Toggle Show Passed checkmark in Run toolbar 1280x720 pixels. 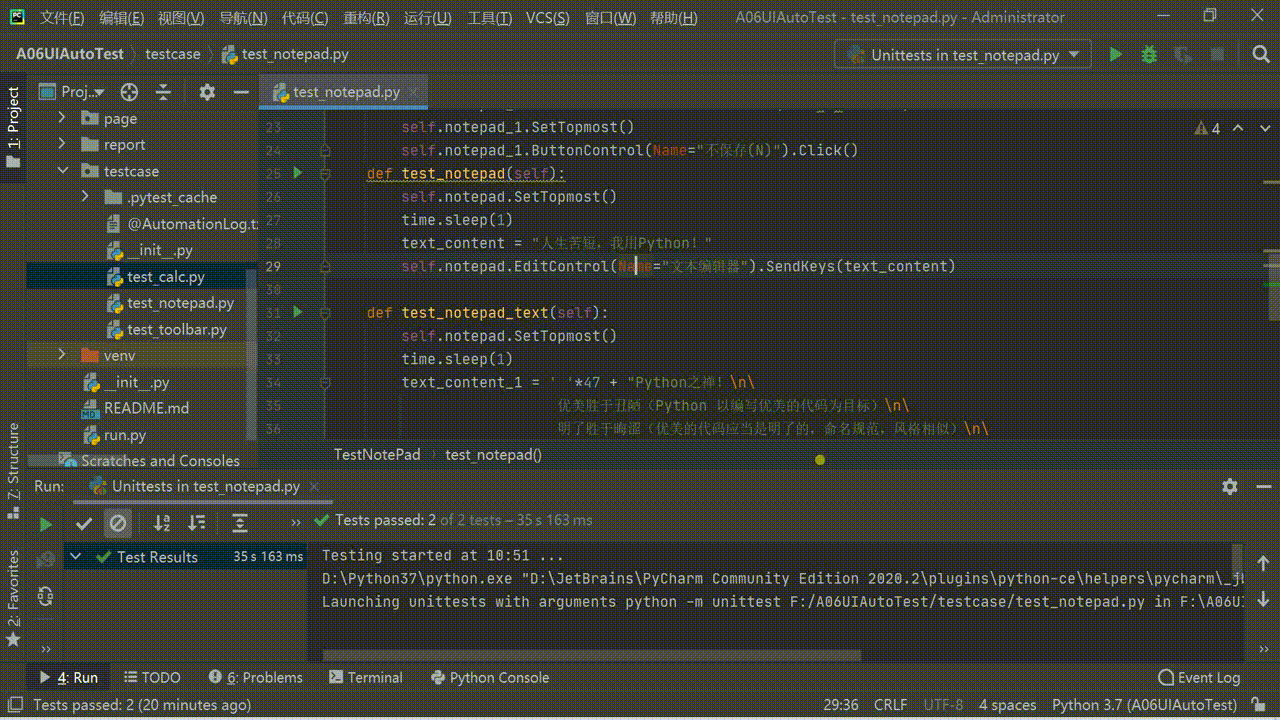pos(84,523)
